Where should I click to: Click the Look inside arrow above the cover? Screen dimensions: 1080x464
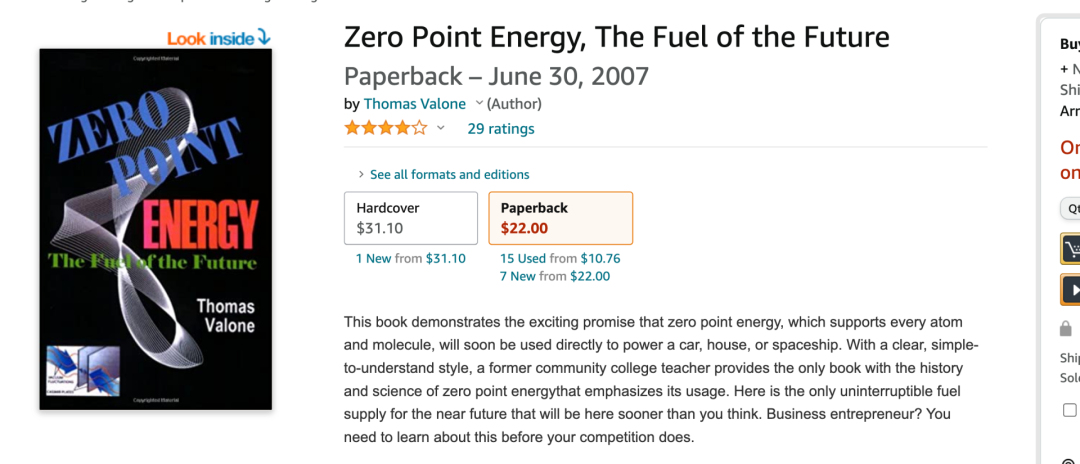click(x=264, y=38)
